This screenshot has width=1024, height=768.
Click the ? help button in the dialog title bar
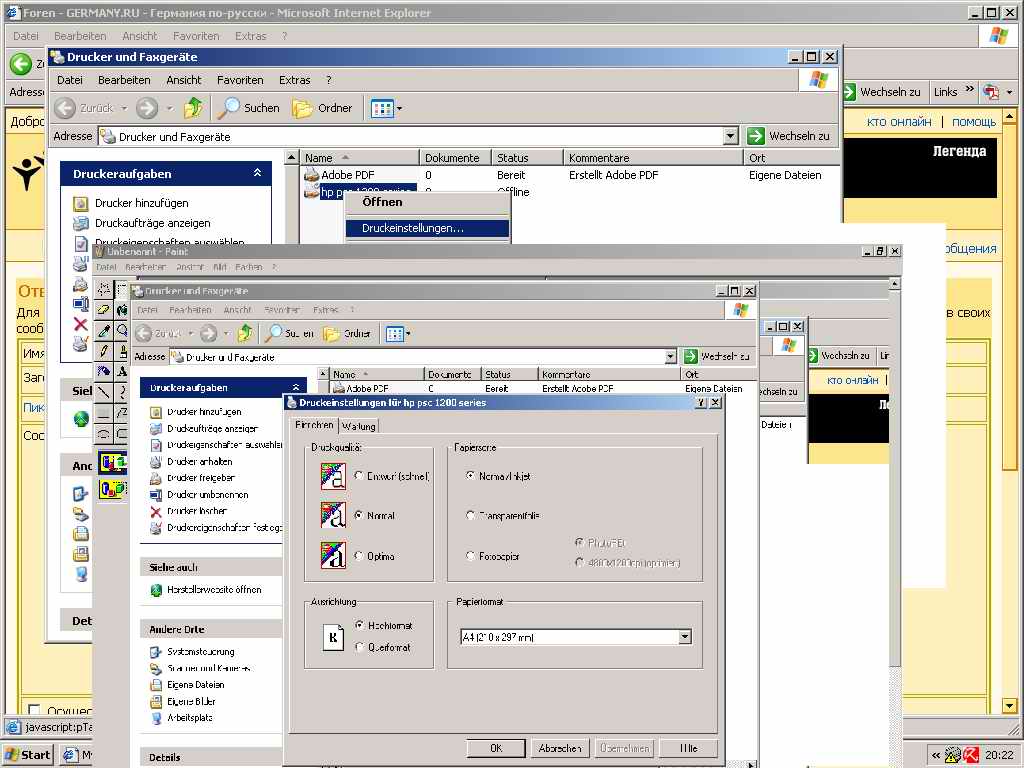701,403
